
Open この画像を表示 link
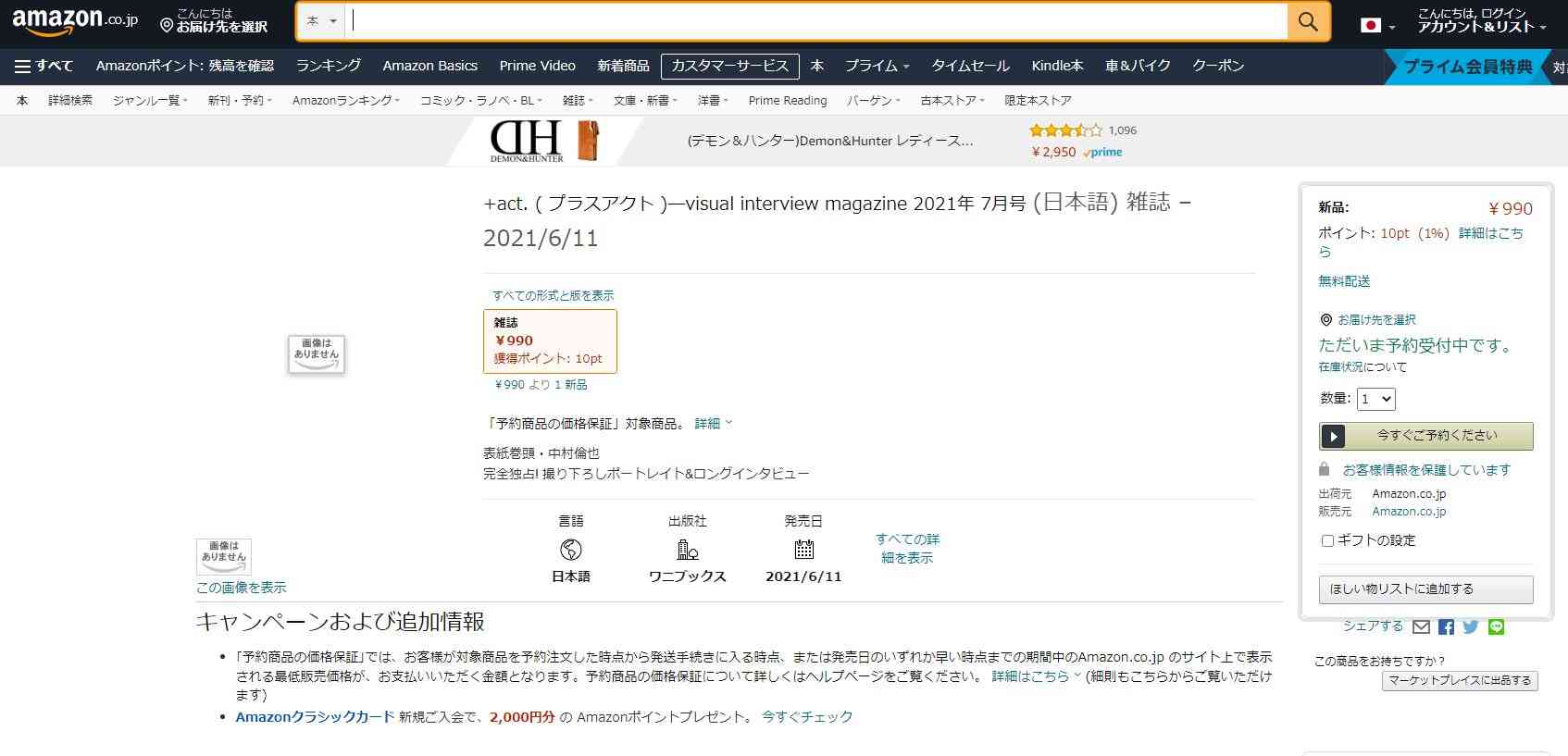pyautogui.click(x=241, y=588)
